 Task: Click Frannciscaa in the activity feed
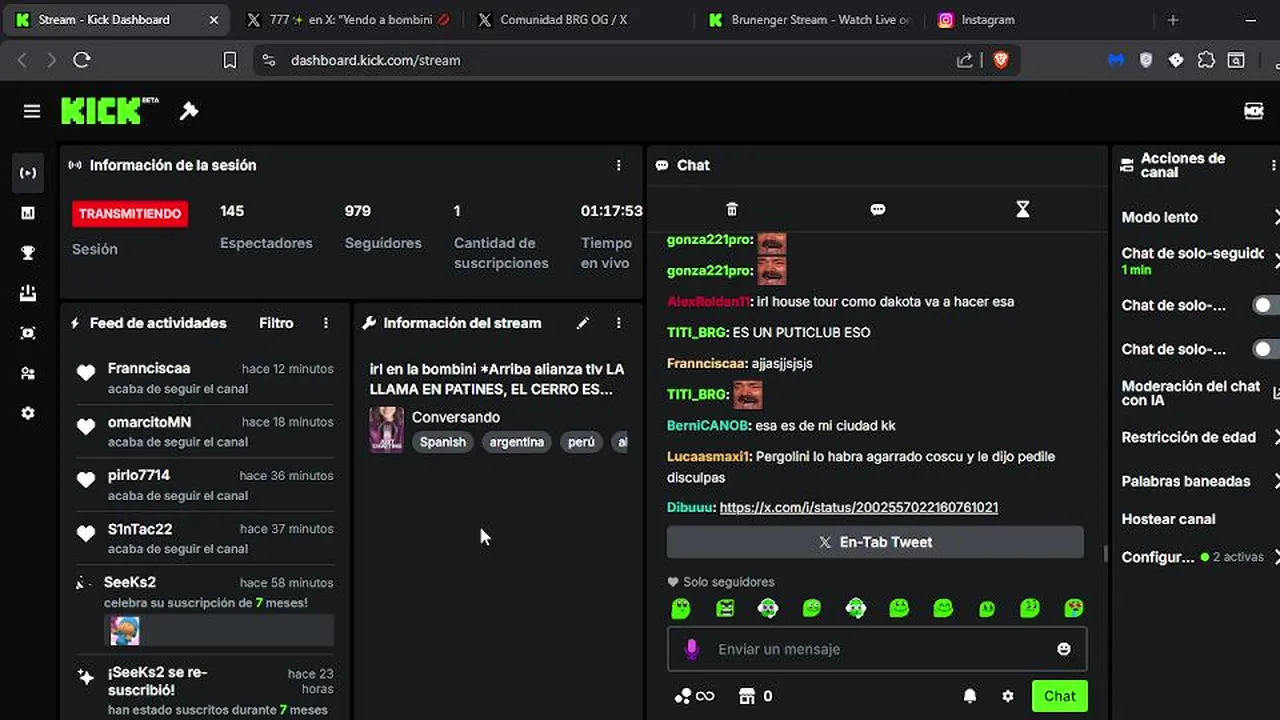(x=149, y=368)
